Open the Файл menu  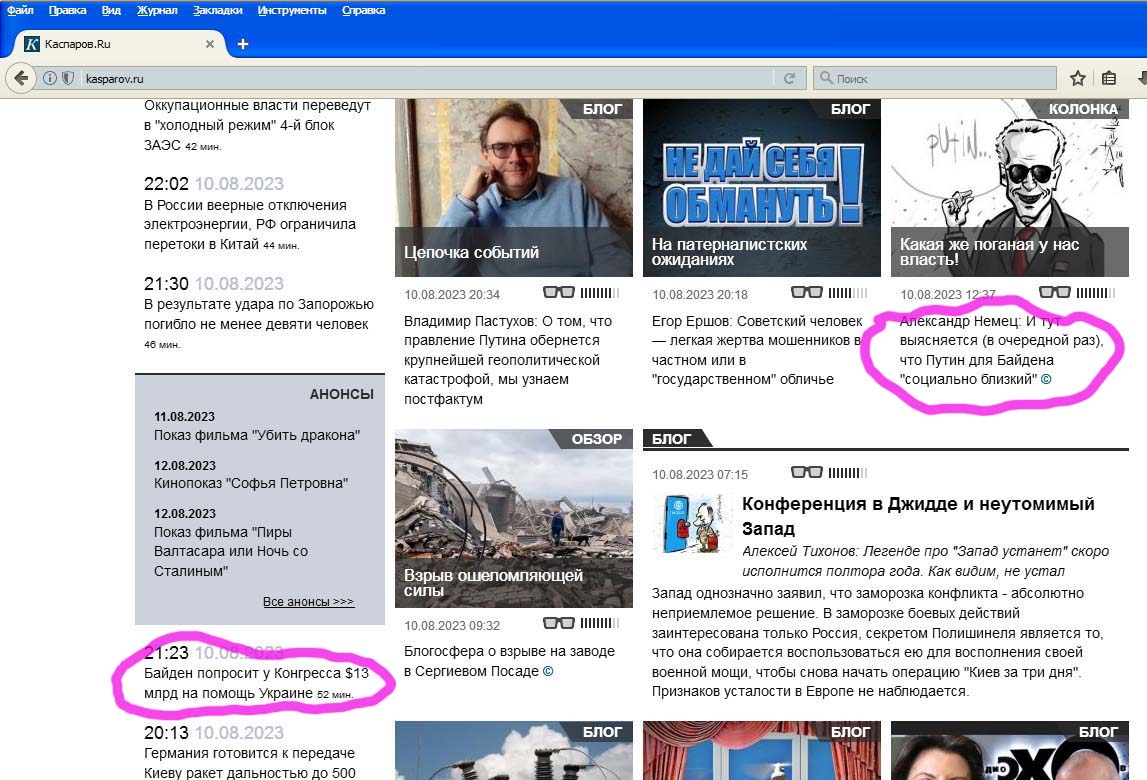(20, 10)
